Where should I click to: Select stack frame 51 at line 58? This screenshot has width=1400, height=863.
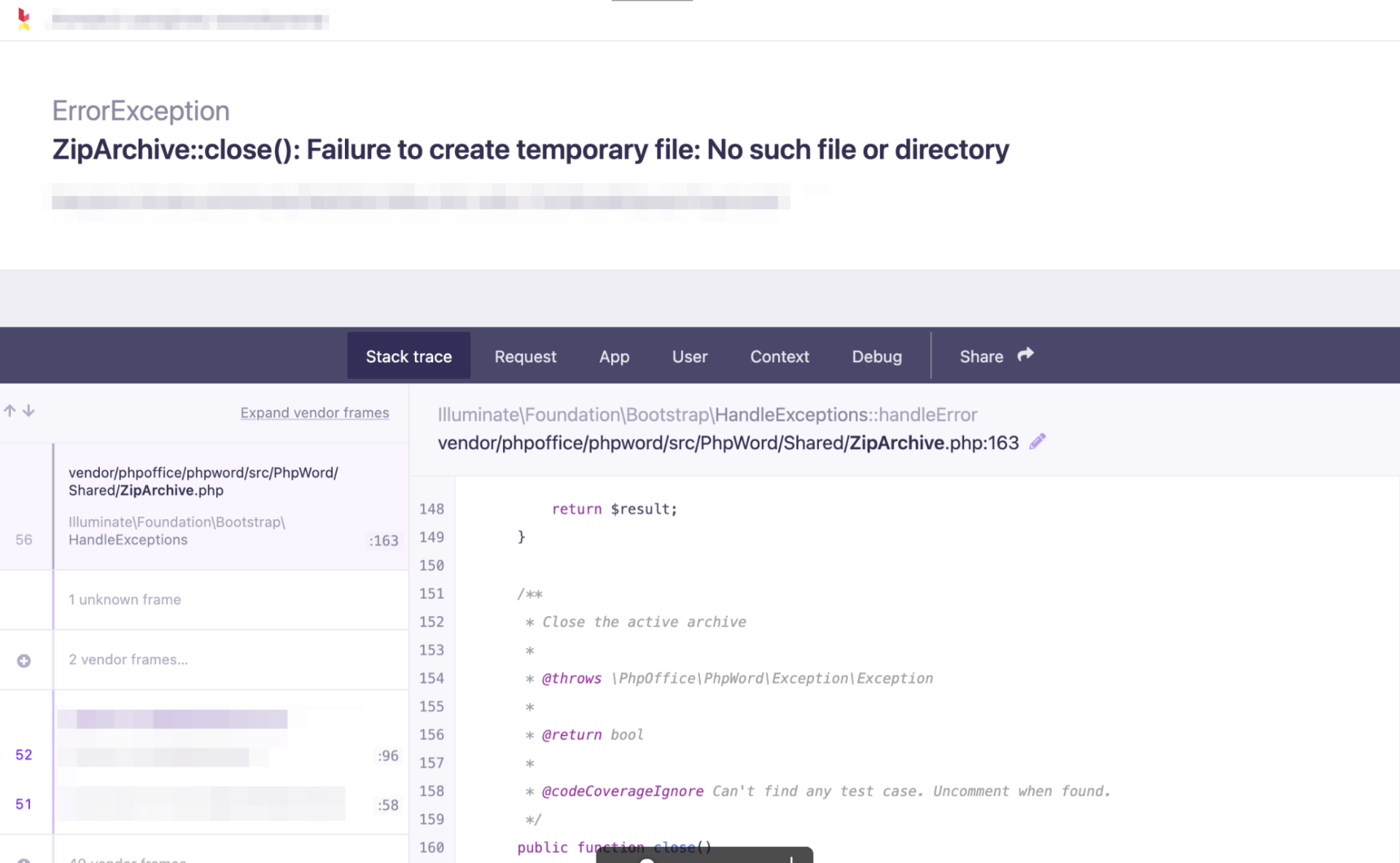[219, 803]
